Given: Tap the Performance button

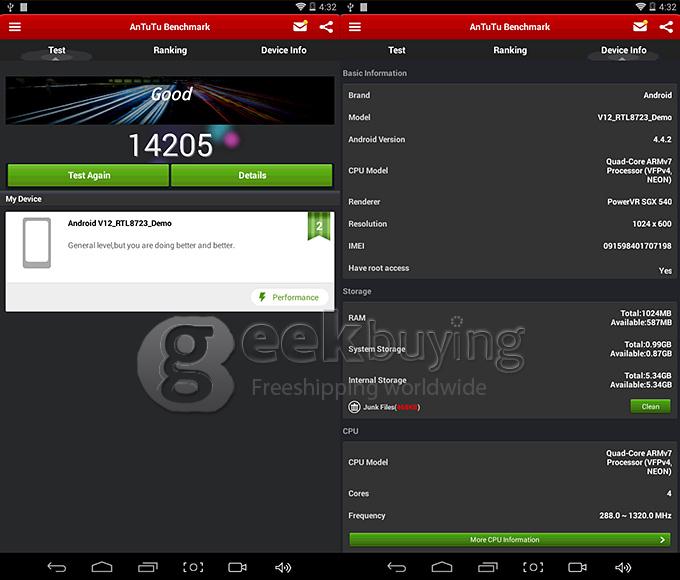Looking at the screenshot, I should (289, 297).
